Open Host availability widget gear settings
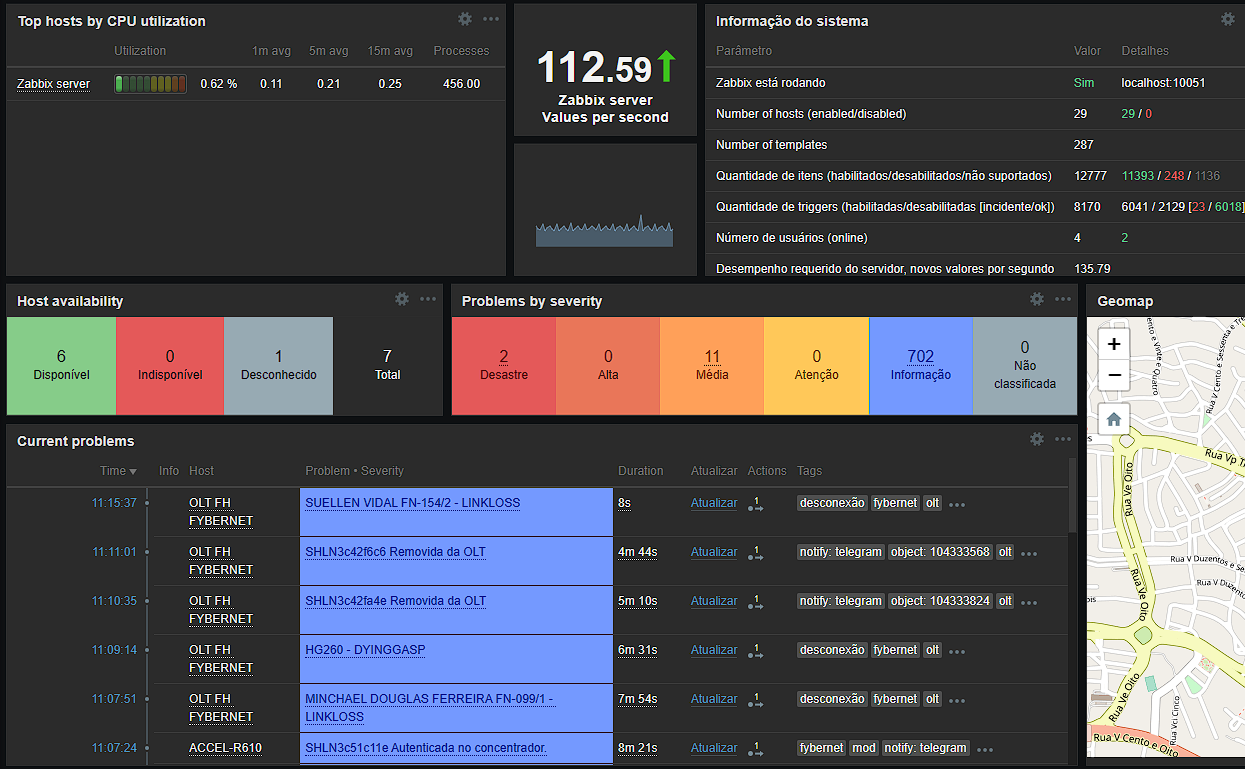1245x769 pixels. pyautogui.click(x=402, y=299)
